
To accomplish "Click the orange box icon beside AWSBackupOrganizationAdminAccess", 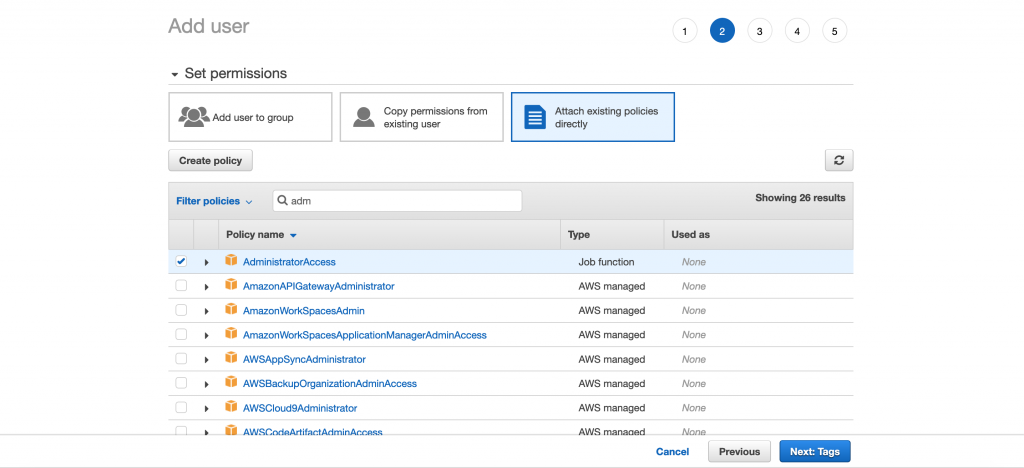I will [231, 382].
